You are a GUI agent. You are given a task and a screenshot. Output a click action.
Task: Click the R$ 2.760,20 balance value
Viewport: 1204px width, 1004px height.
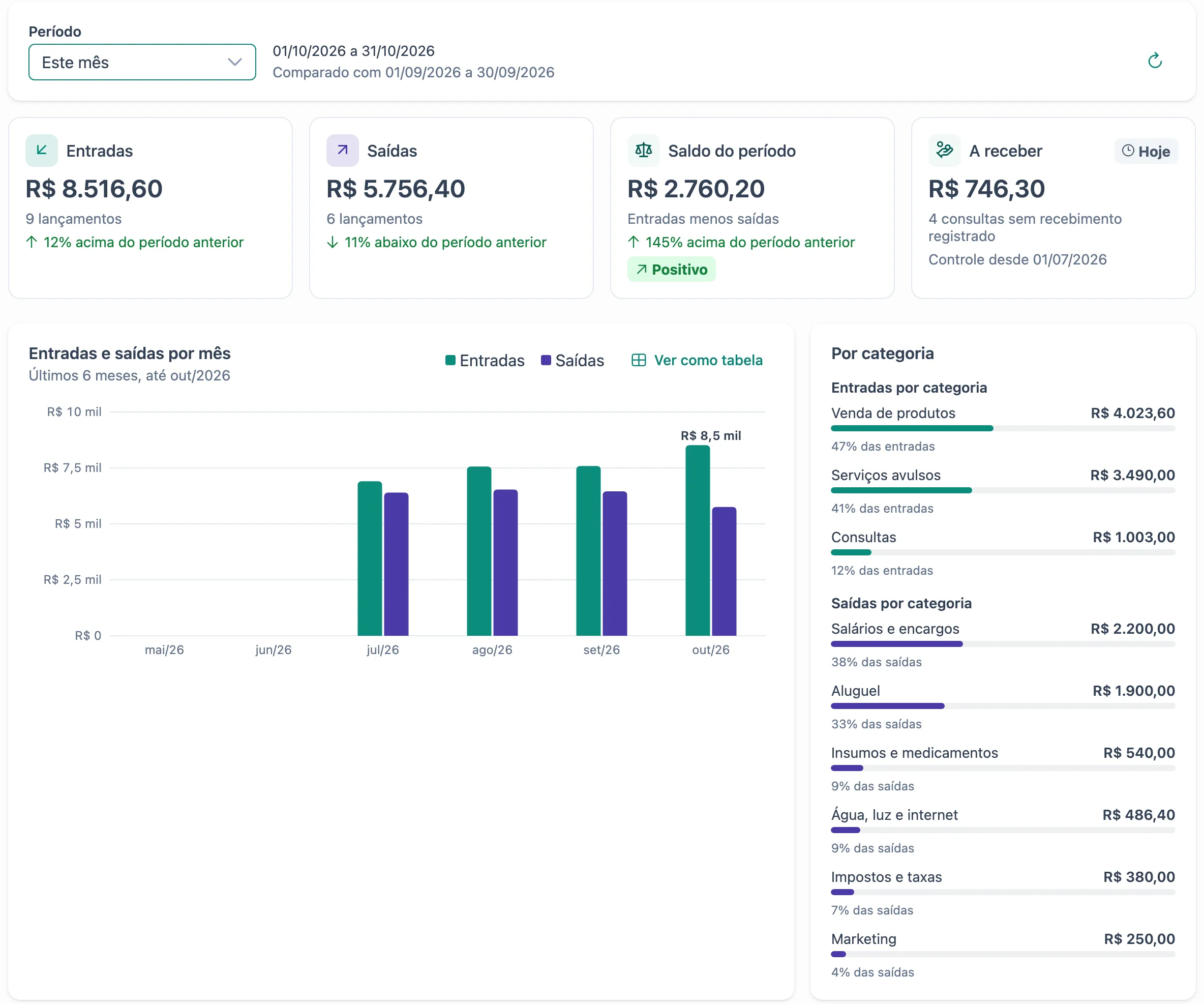point(696,189)
